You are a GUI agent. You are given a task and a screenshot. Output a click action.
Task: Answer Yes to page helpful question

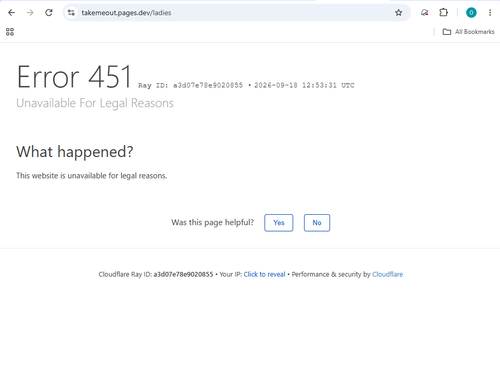pyautogui.click(x=279, y=223)
